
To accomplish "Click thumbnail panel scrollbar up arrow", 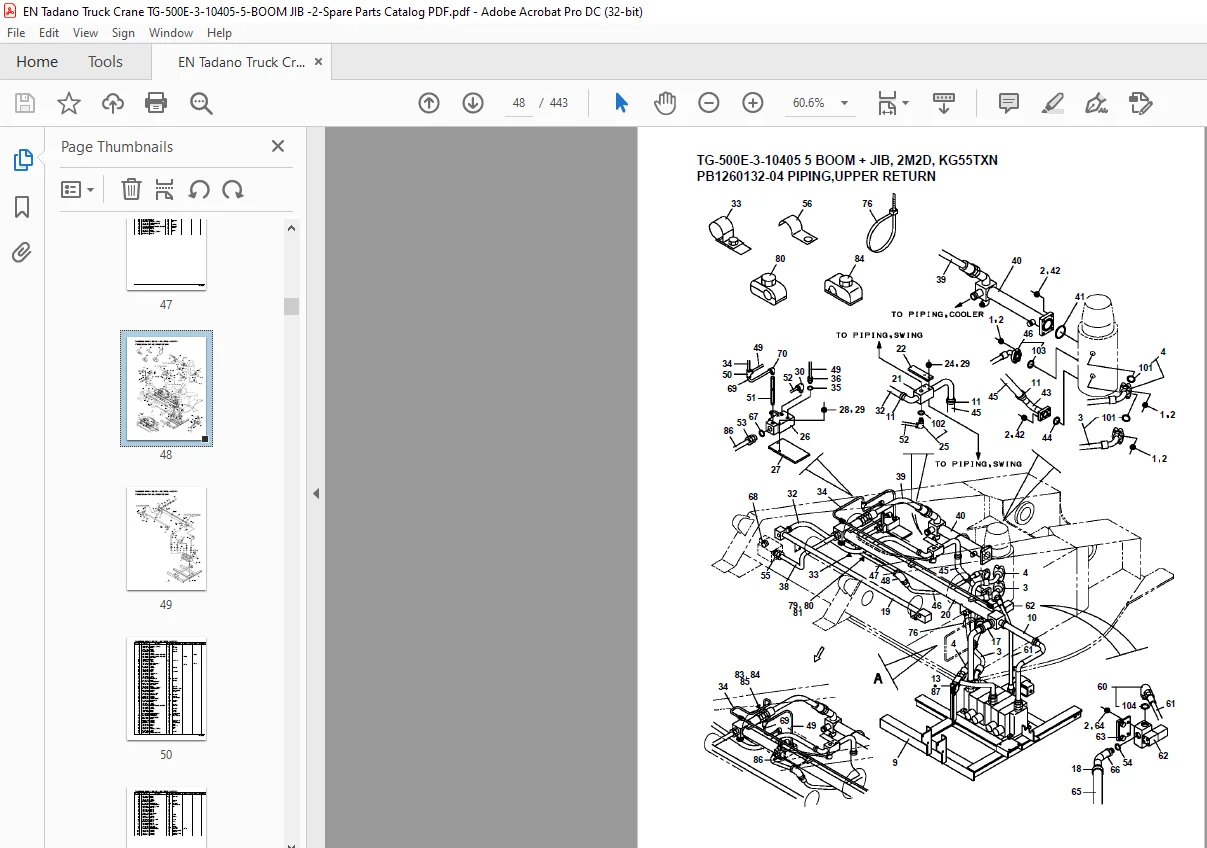I will pos(291,228).
